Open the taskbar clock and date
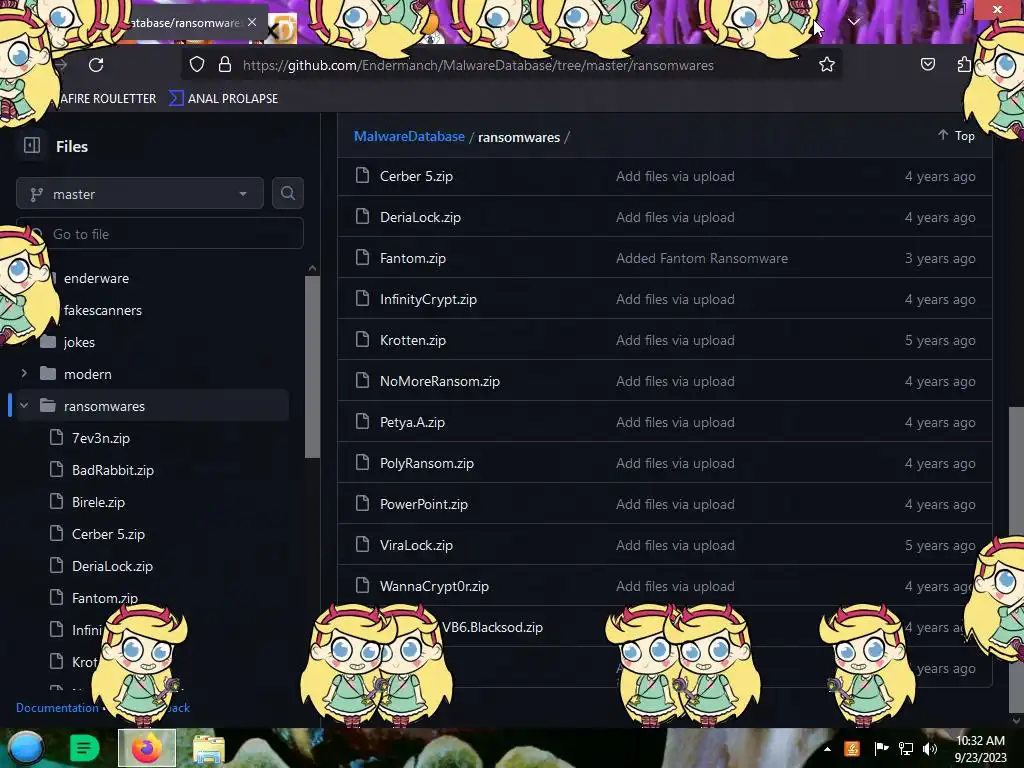Image resolution: width=1024 pixels, height=768 pixels. (x=980, y=748)
